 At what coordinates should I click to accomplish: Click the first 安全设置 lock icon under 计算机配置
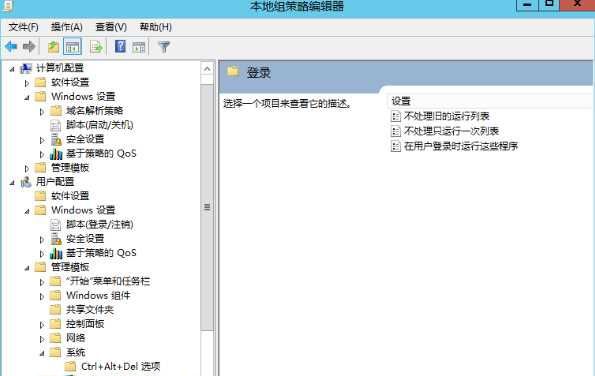[56, 140]
